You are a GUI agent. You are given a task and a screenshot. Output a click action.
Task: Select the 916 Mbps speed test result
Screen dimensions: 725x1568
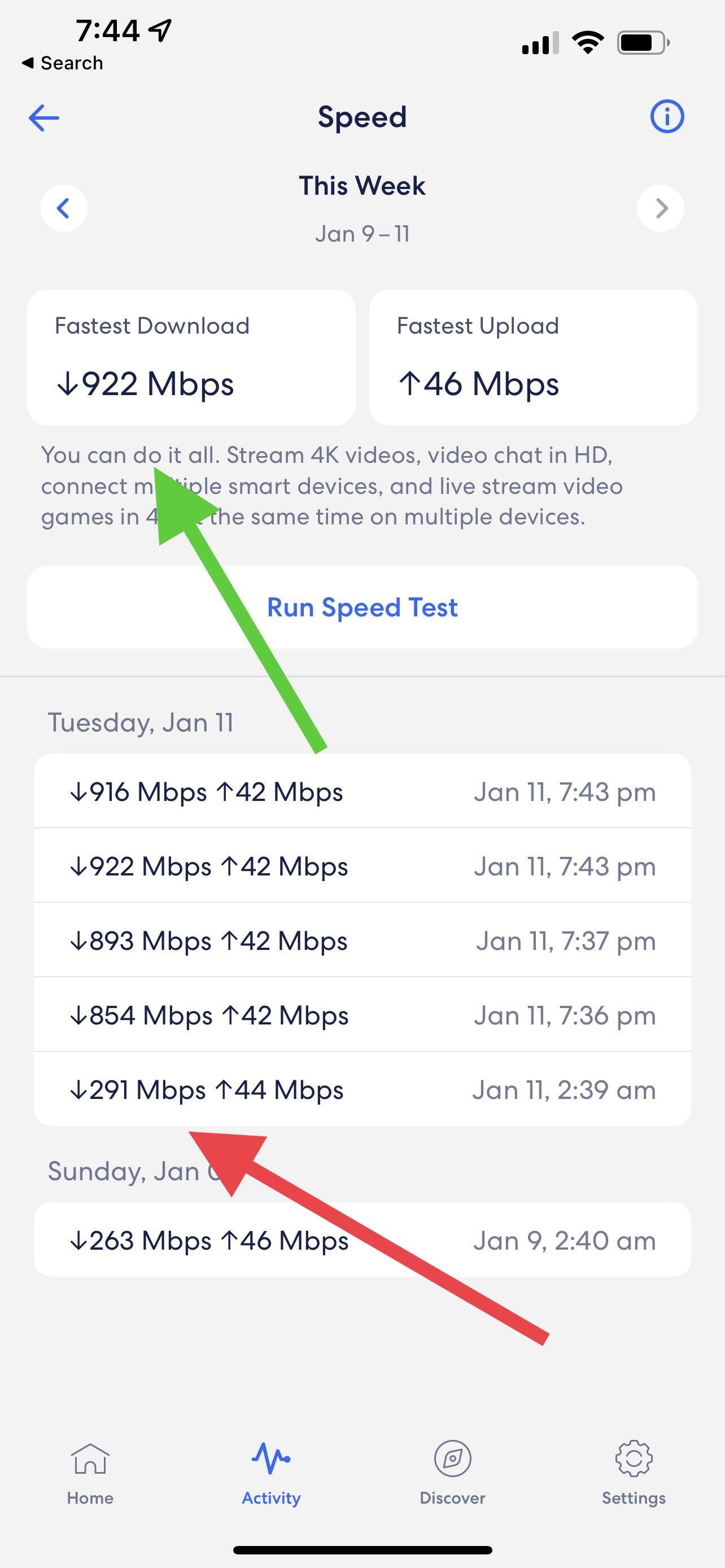pos(362,791)
